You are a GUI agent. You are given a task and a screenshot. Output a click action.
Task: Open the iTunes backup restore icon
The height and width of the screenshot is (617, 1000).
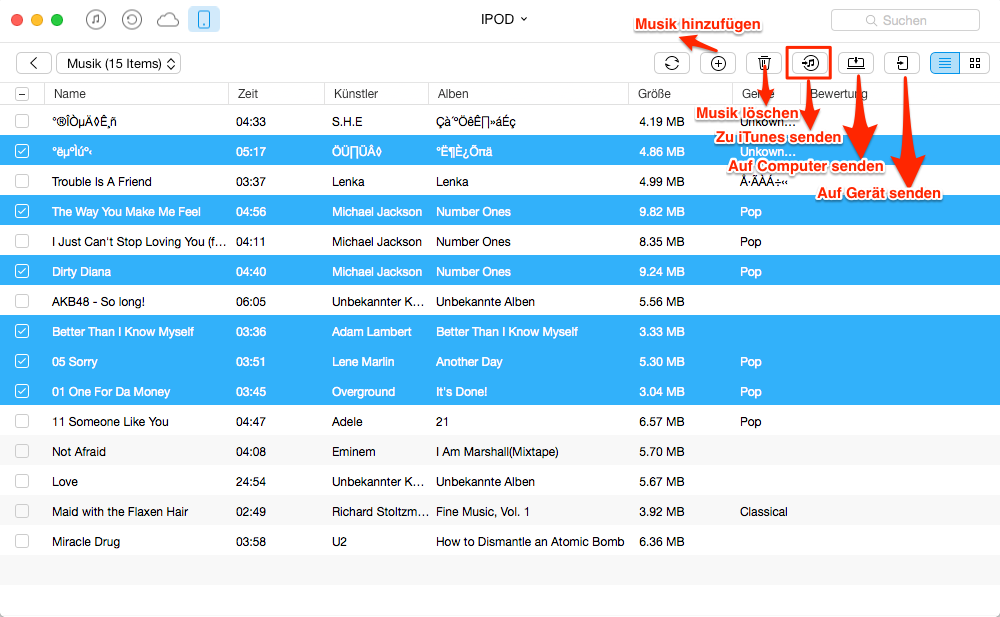132,20
